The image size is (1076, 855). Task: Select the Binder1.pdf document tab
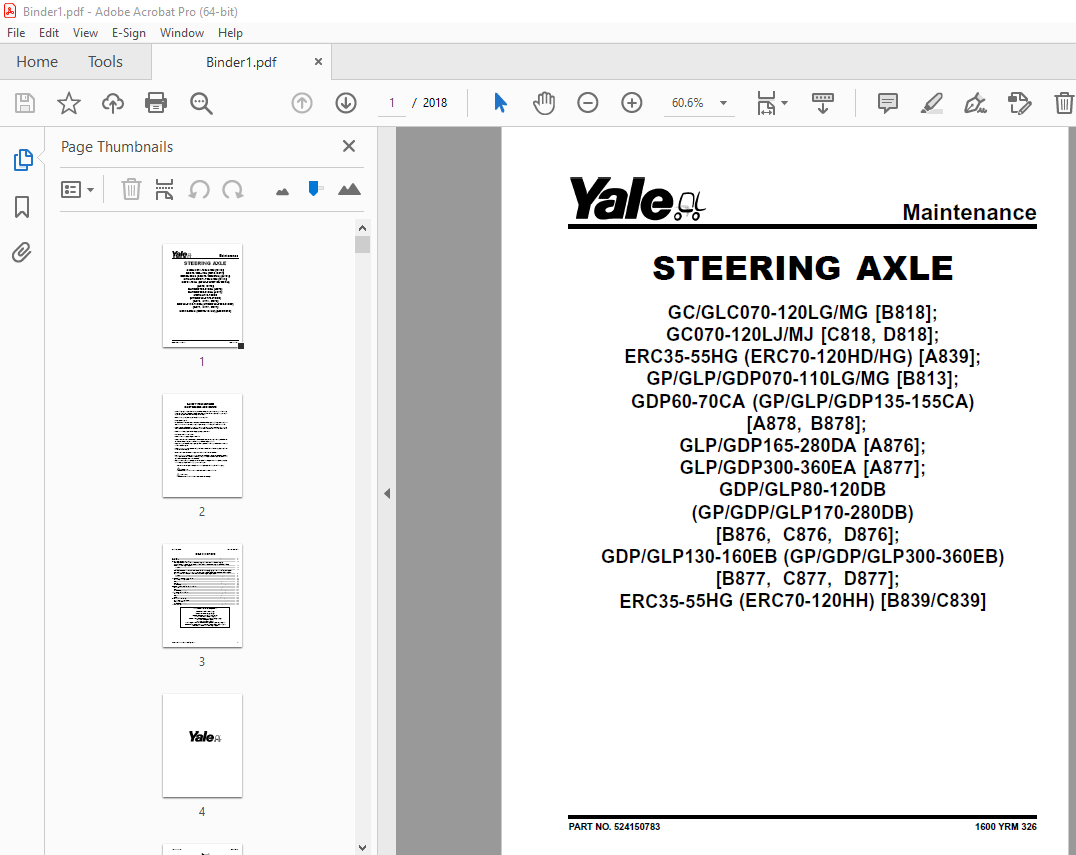tap(241, 62)
